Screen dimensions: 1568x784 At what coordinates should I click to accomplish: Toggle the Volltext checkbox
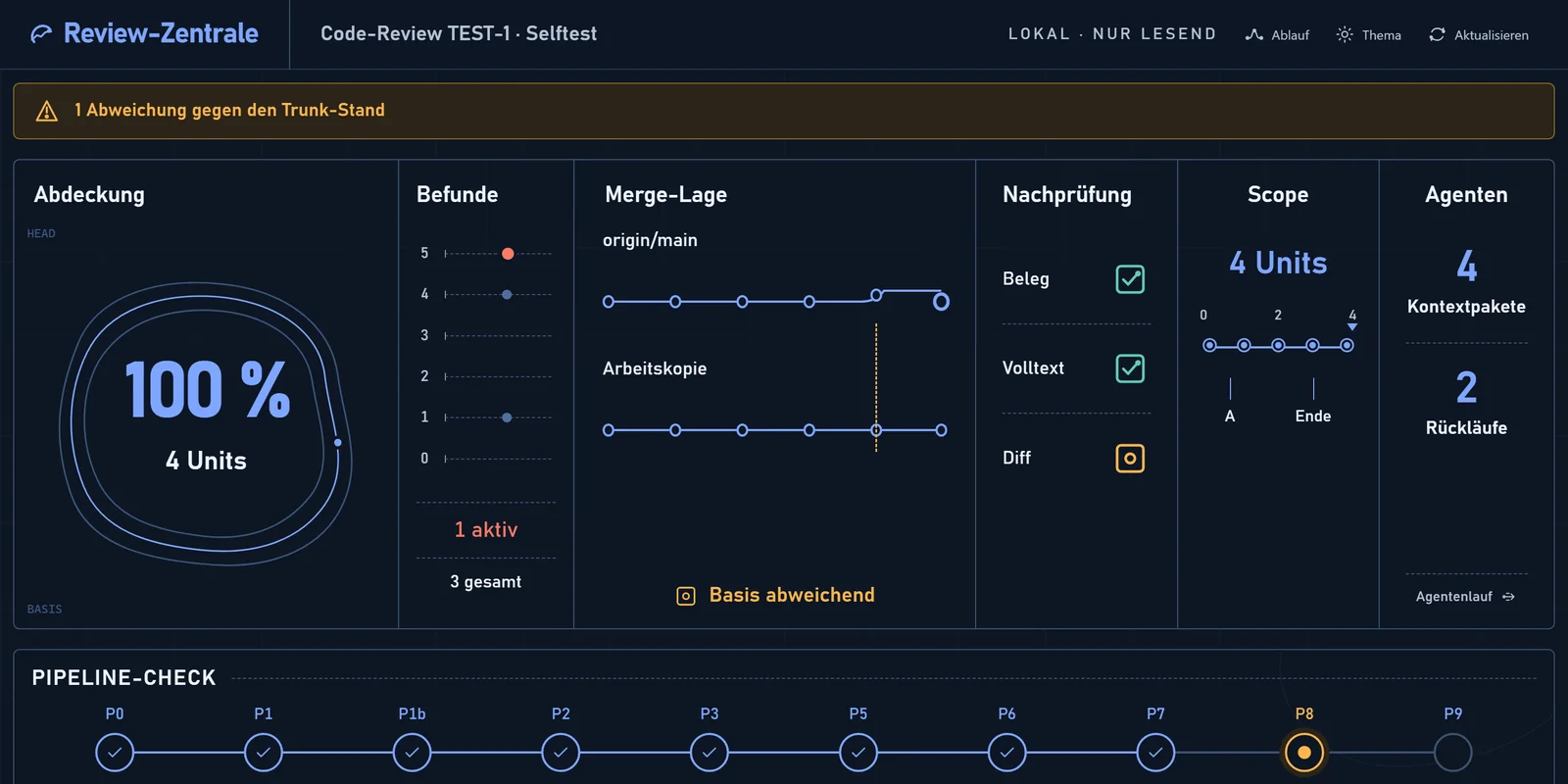(x=1130, y=368)
